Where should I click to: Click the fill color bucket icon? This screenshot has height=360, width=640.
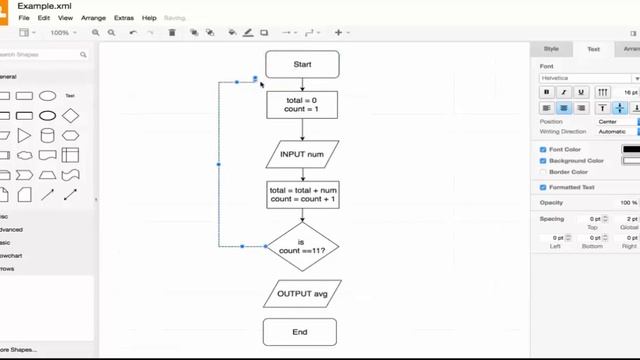tap(232, 32)
